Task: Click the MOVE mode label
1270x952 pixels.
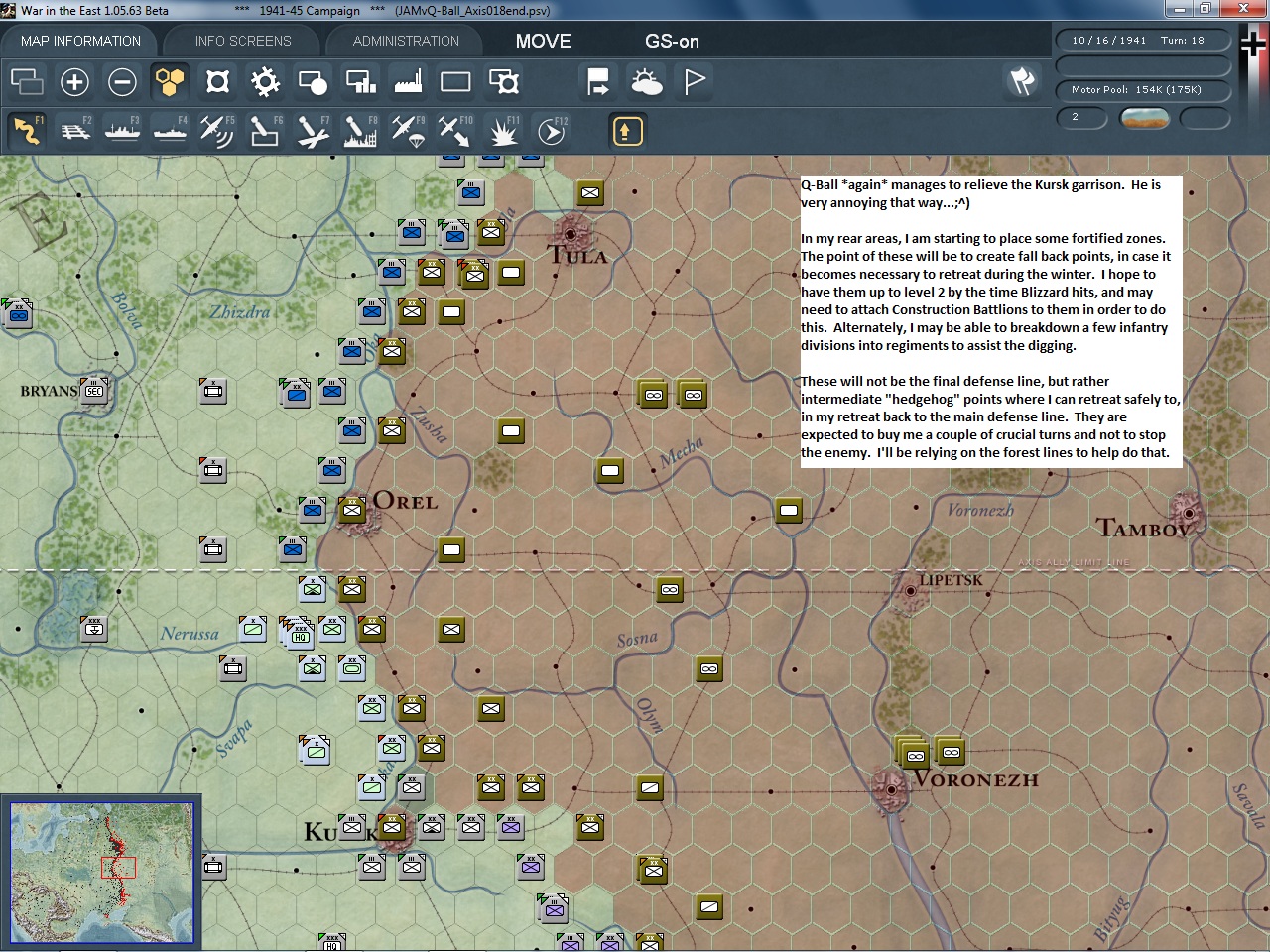Action: coord(543,41)
